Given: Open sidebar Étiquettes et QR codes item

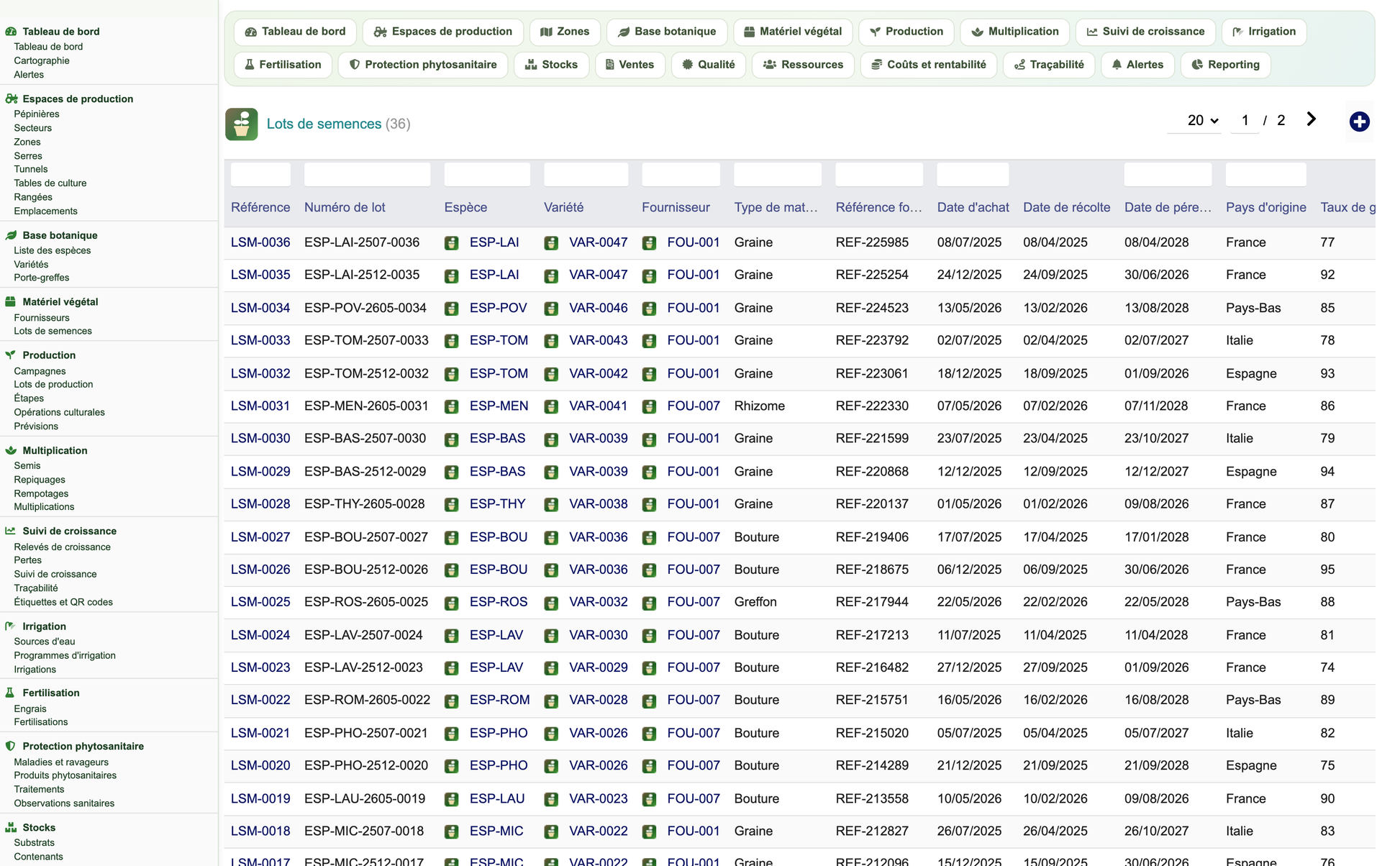Looking at the screenshot, I should click(x=63, y=602).
